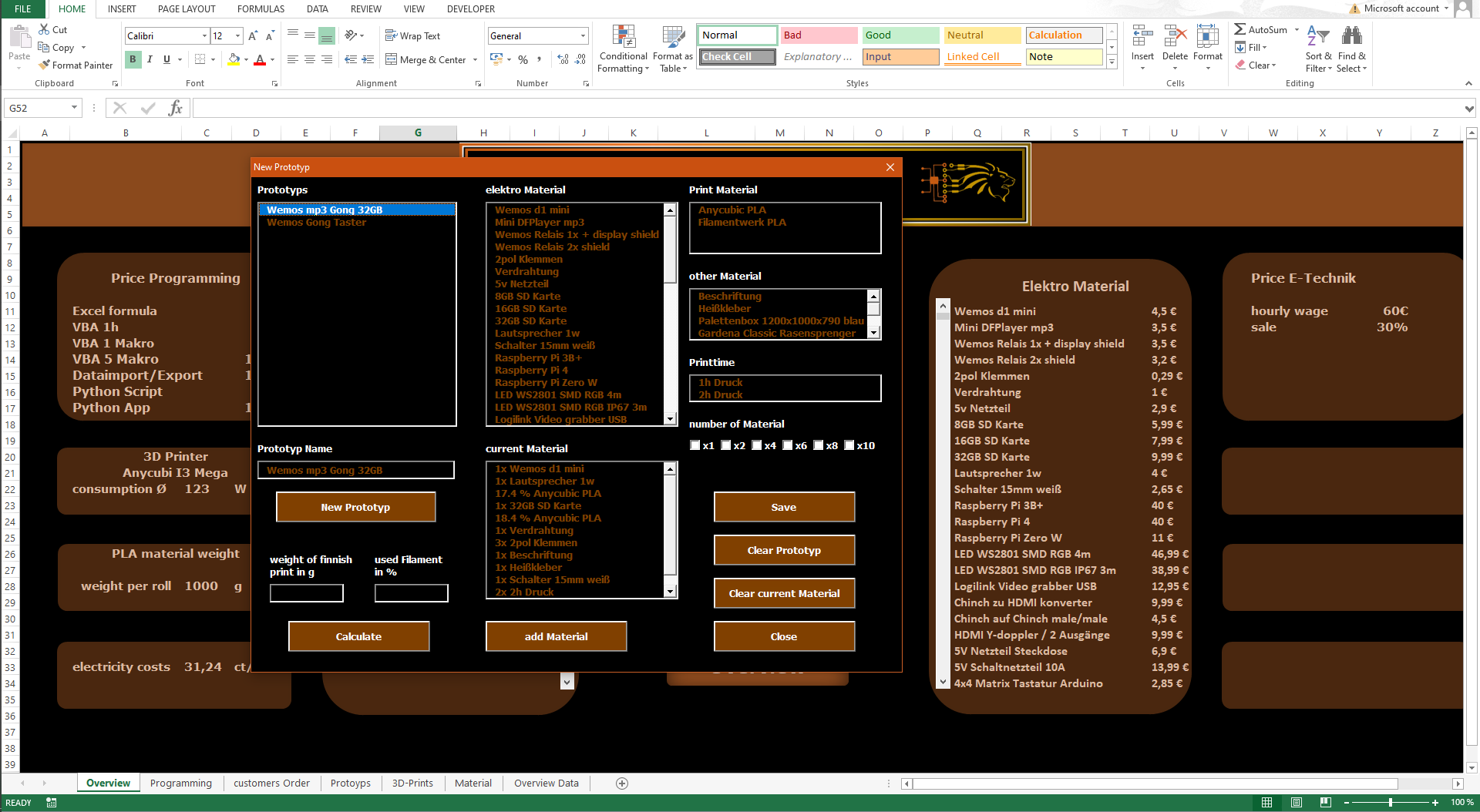Open the font size dropdown
Image resolution: width=1480 pixels, height=812 pixels.
[x=237, y=36]
